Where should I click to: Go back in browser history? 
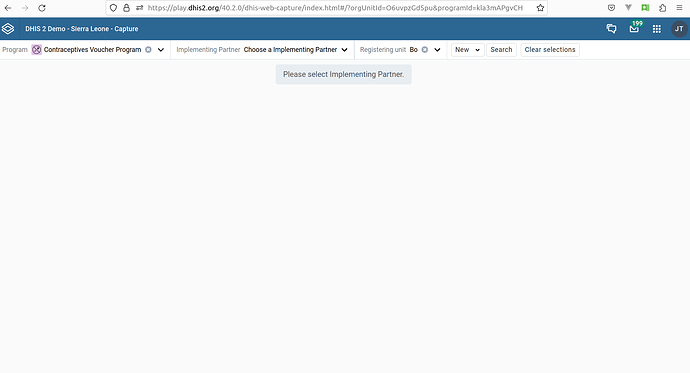coord(8,8)
